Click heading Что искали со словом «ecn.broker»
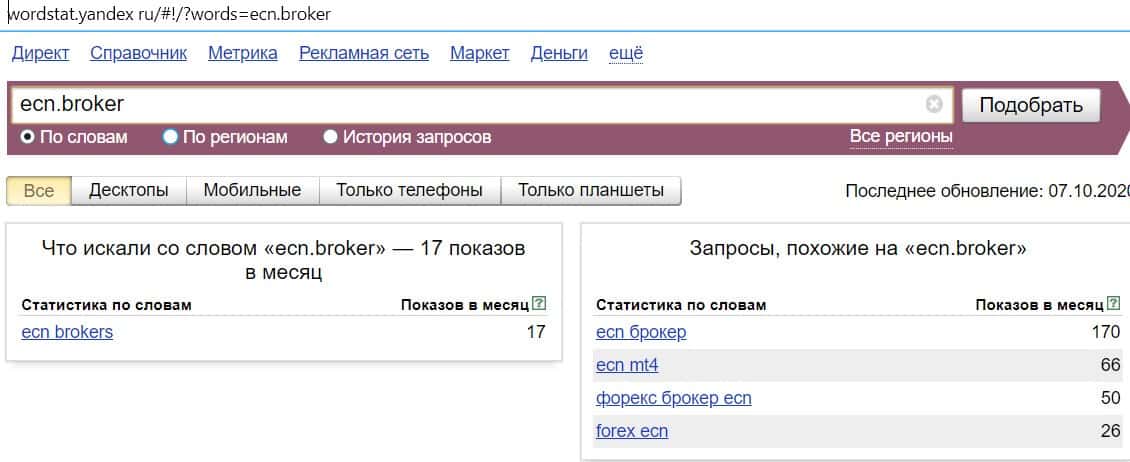This screenshot has width=1130, height=462. click(284, 260)
